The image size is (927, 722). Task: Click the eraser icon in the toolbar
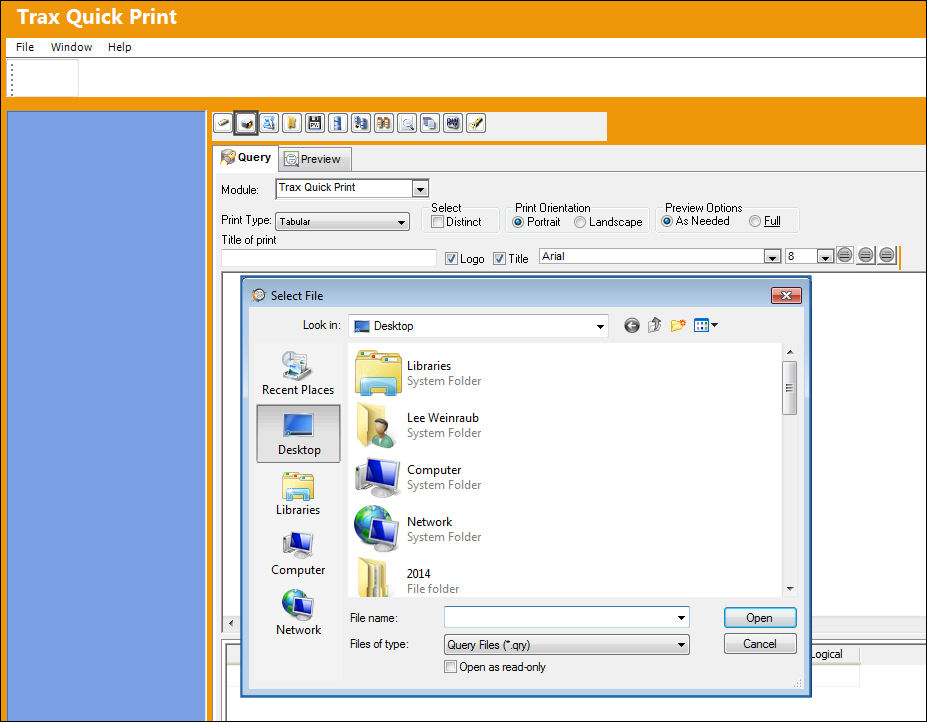pos(223,124)
